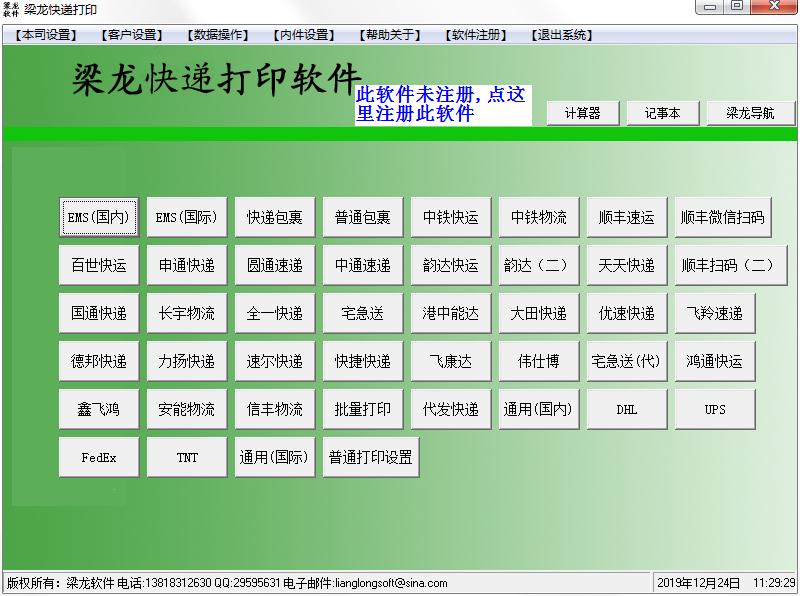Select the 鸿通快运 button
The image size is (800, 596).
pos(715,361)
